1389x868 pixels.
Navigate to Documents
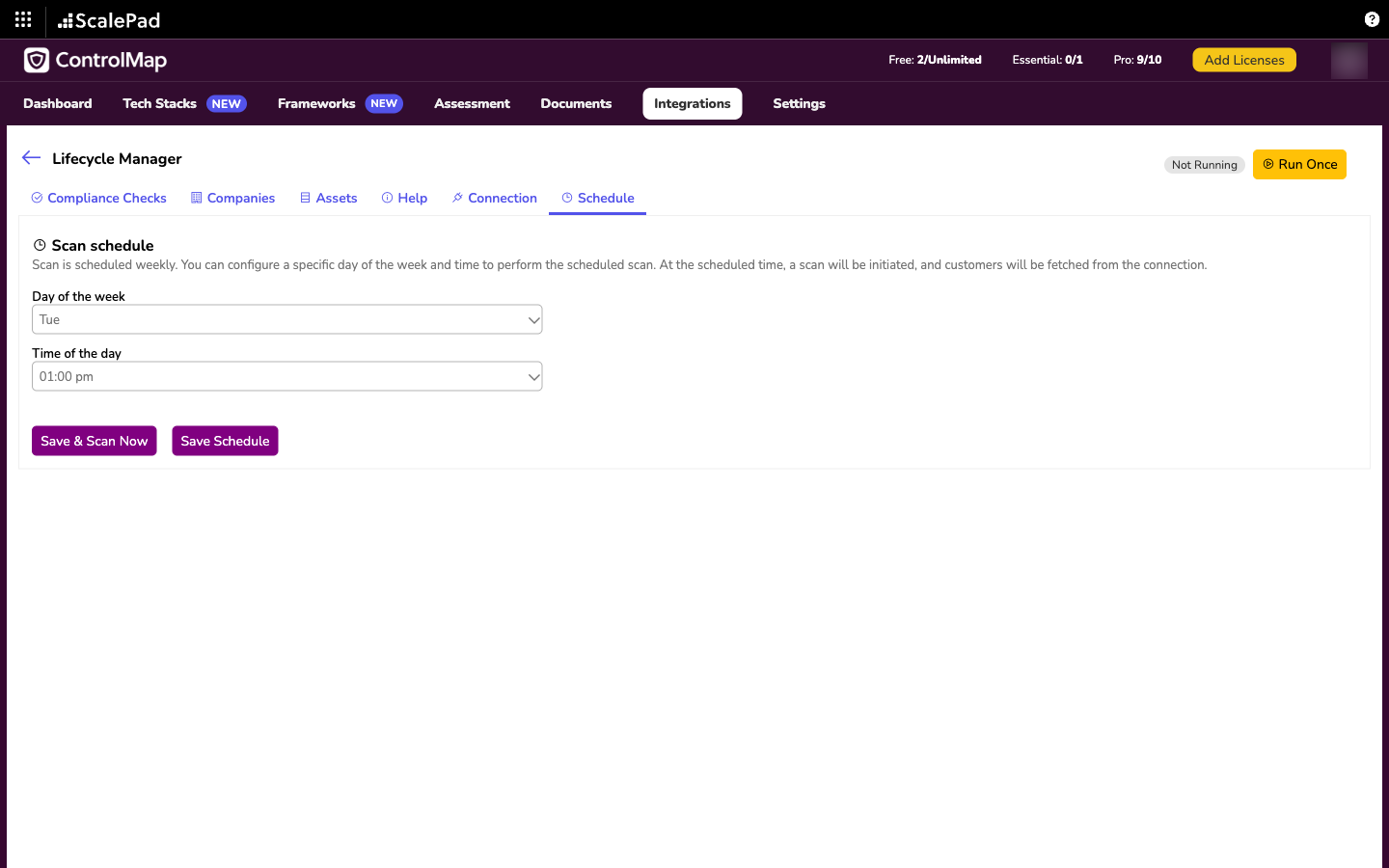coord(576,103)
